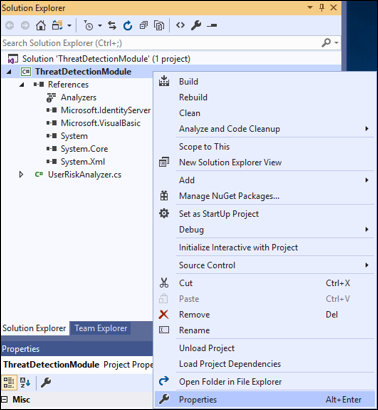This screenshot has width=378, height=410.
Task: Click Property Pages wrench in Properties panel
Action: click(46, 382)
